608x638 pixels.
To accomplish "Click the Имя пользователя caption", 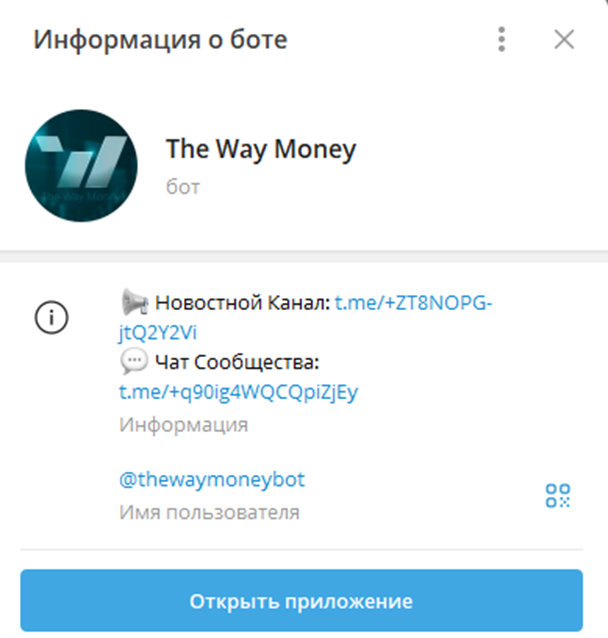I will [209, 512].
